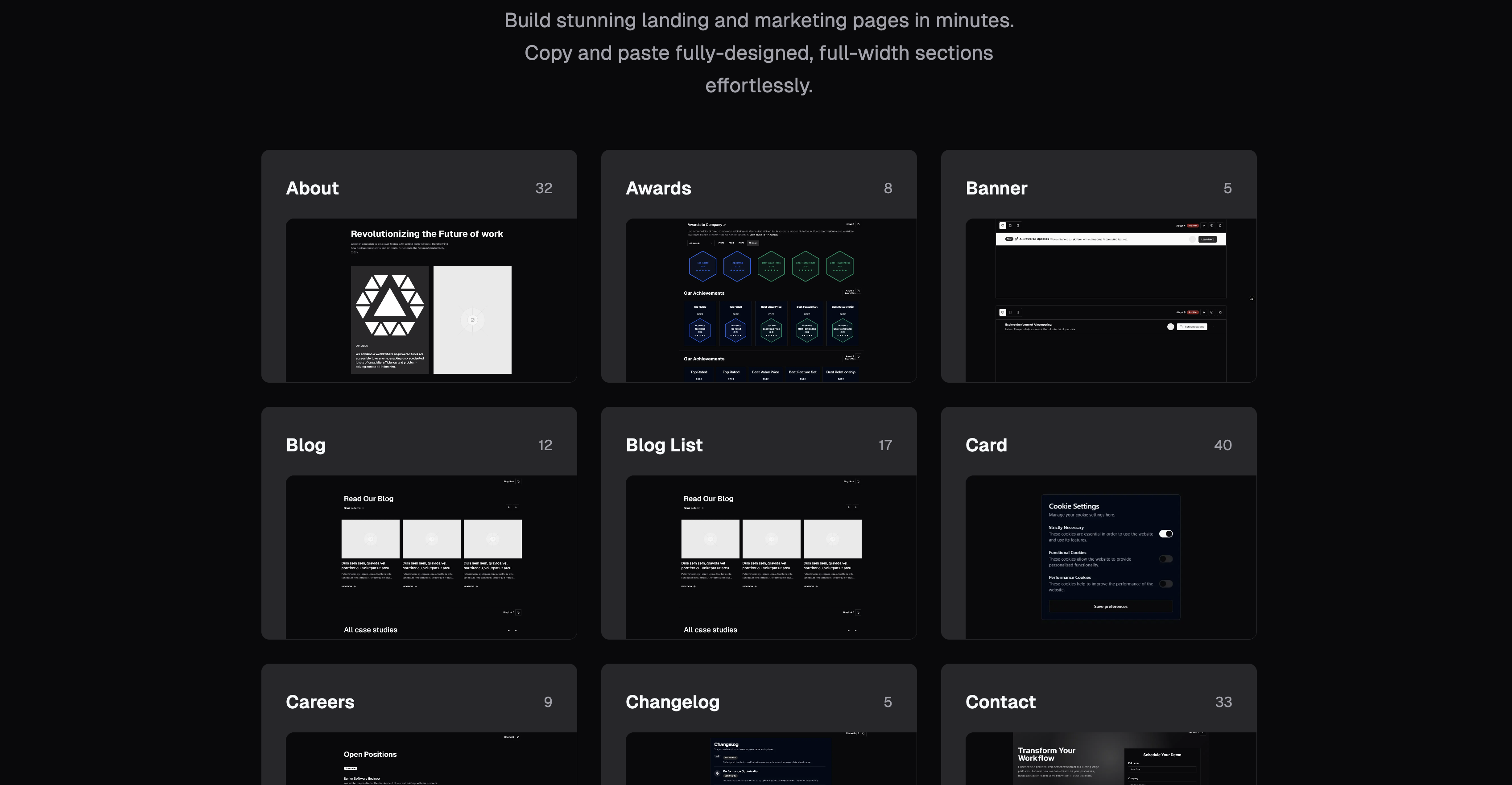
Task: Open the Contact section title
Action: (1001, 702)
